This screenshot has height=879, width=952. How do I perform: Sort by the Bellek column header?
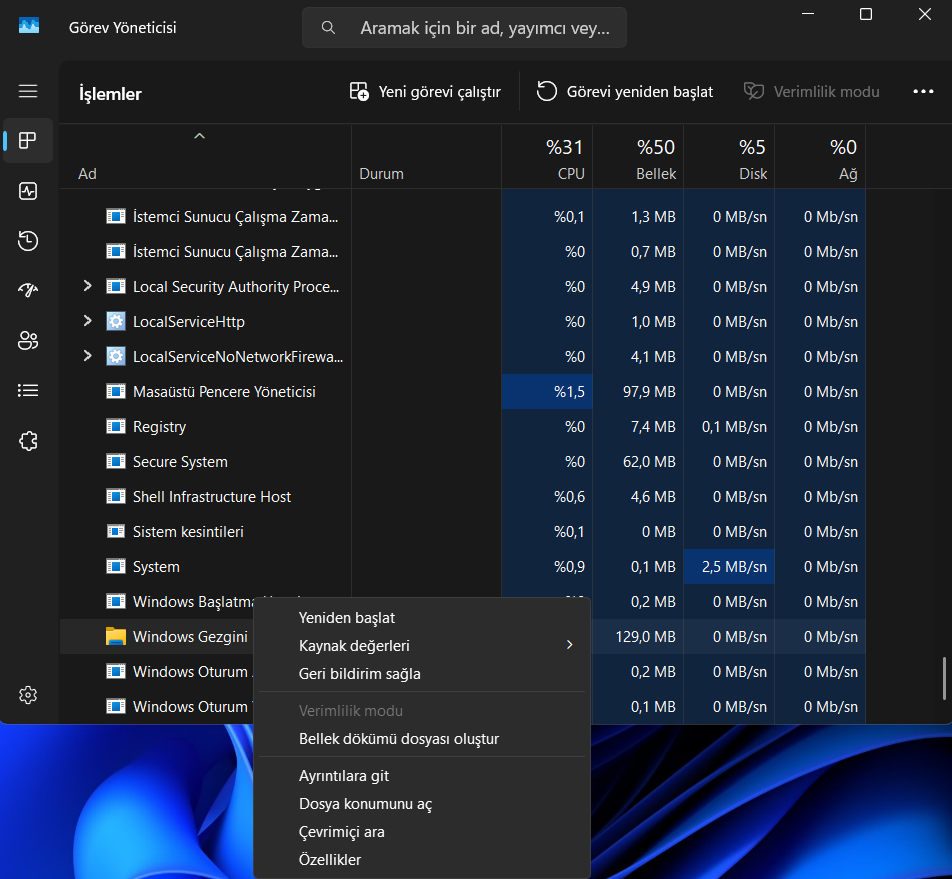pos(638,158)
